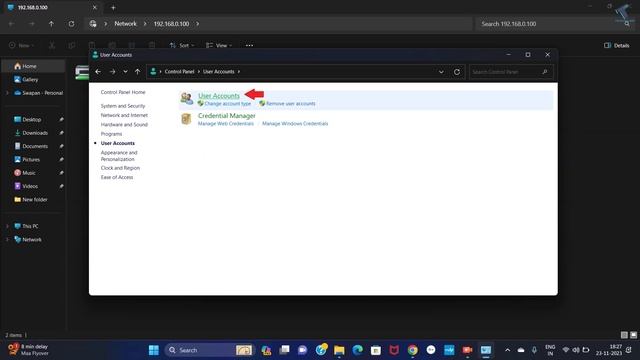
Task: Focus the Search Control Panel box
Action: [511, 72]
